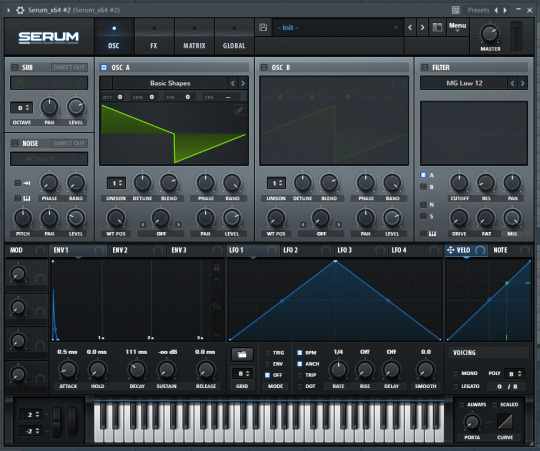Click the ENV1 lock icon
The width and height of the screenshot is (540, 451).
point(217,267)
